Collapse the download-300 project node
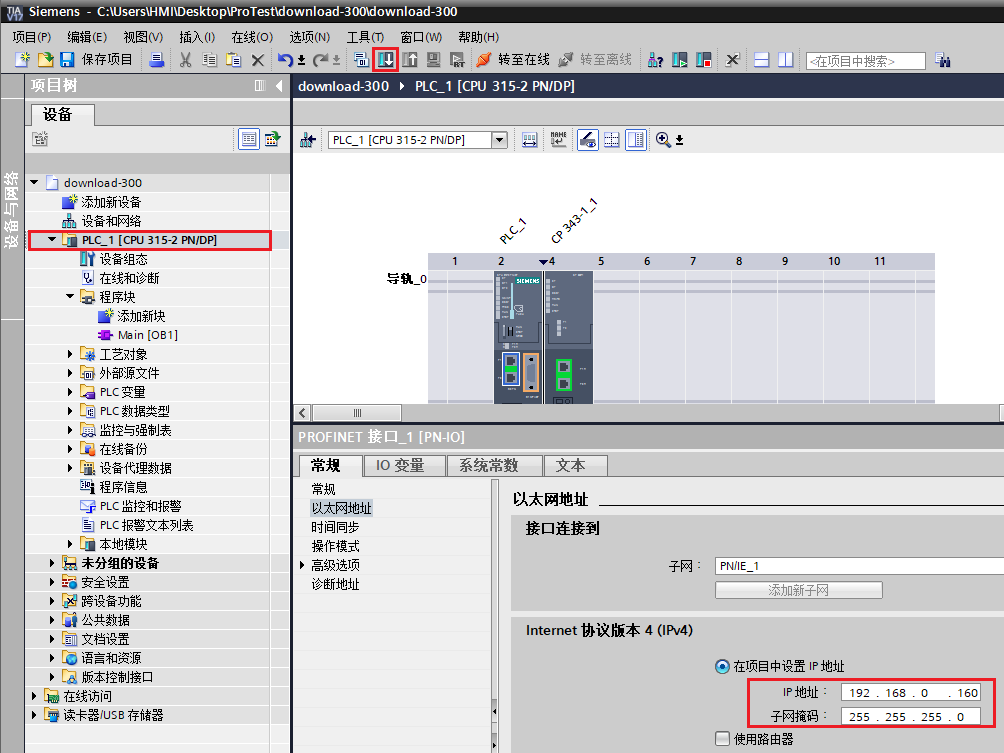 click(35, 182)
